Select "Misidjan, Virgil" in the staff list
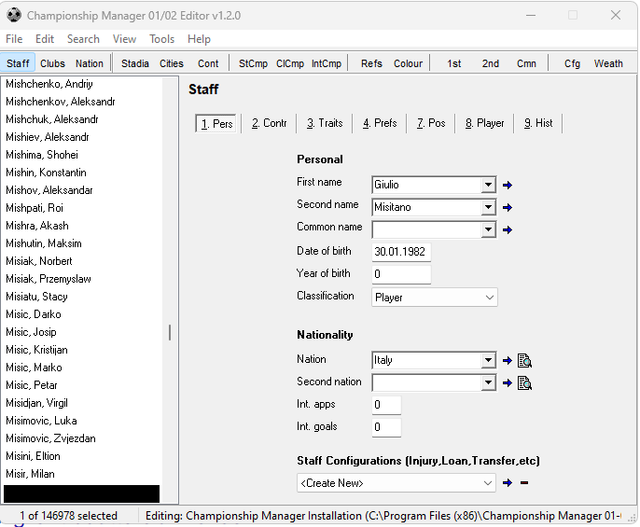Screen dimensions: 640x527 83,403
